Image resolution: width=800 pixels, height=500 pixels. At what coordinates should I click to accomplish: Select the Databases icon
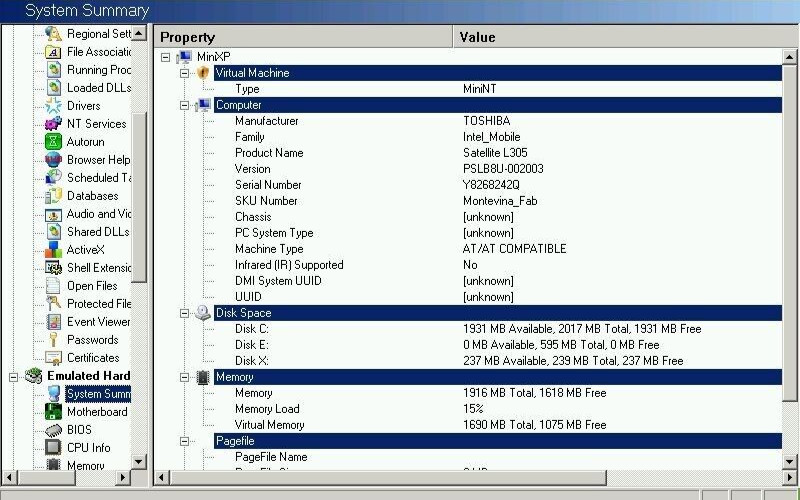pos(53,195)
